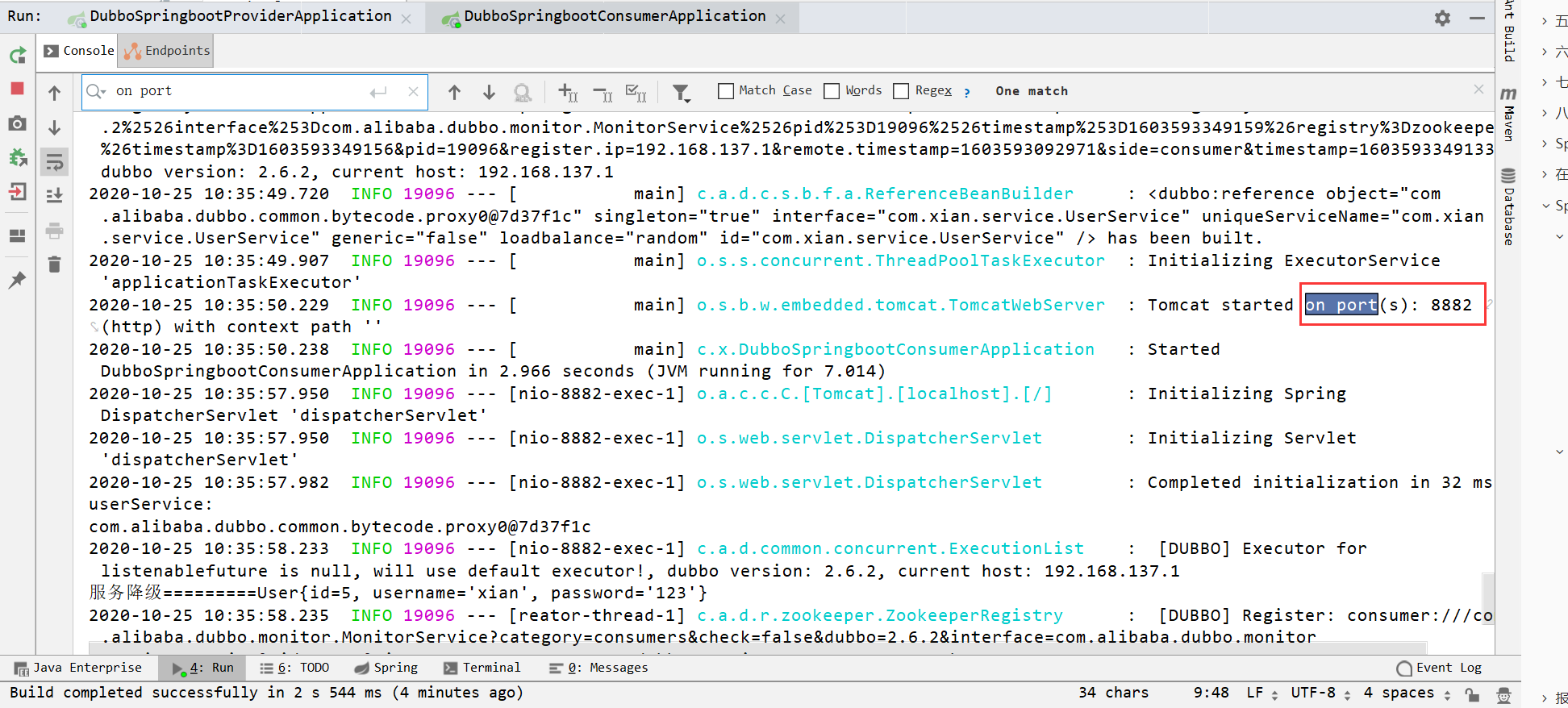
Task: Click the scroll to end icon
Action: click(54, 195)
